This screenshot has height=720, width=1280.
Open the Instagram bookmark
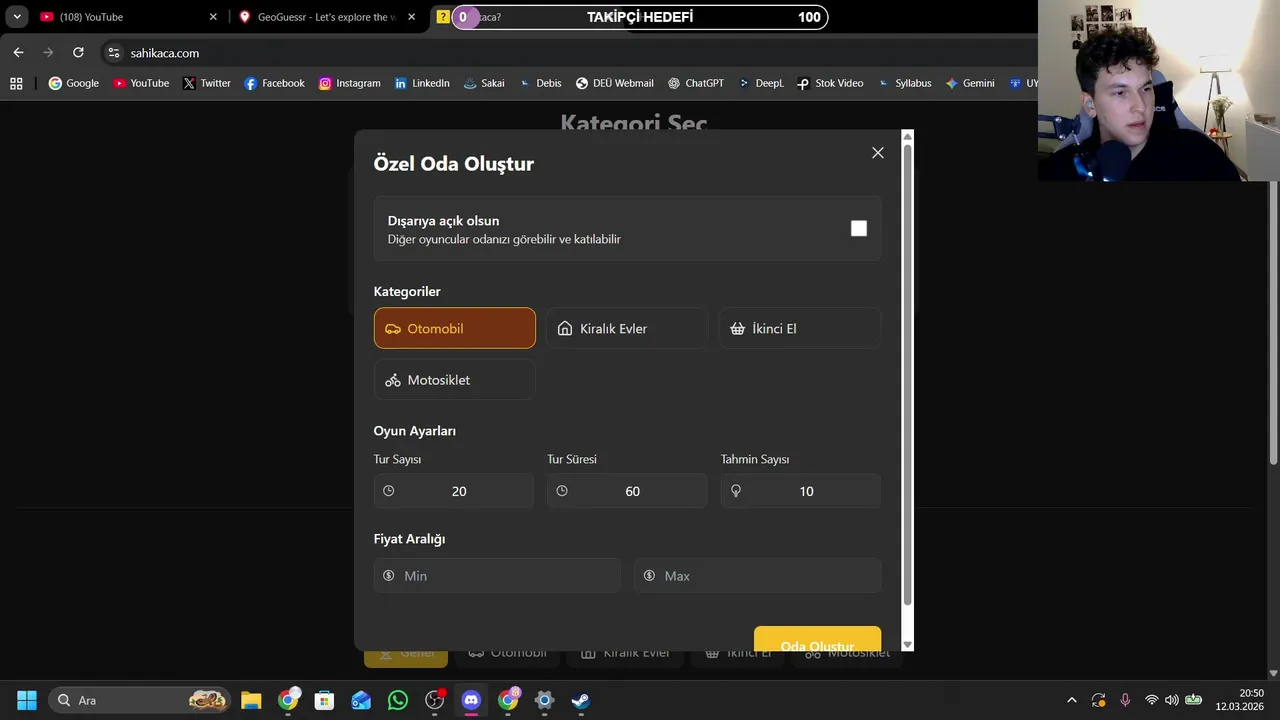[350, 84]
